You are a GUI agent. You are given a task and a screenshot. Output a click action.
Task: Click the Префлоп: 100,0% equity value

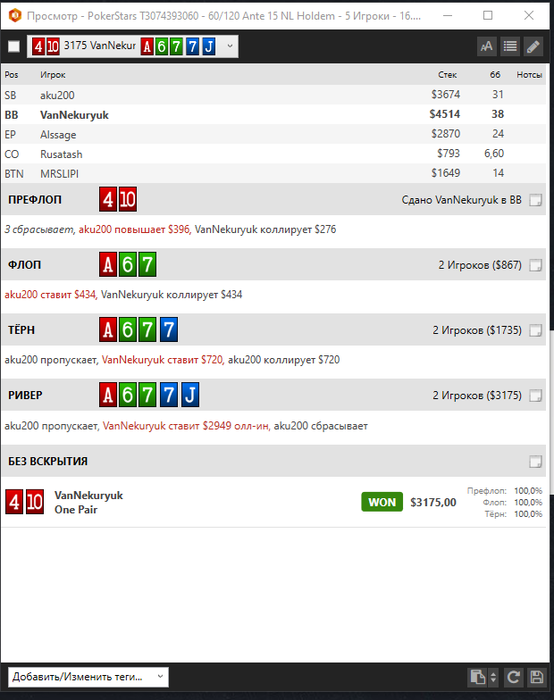coord(528,491)
